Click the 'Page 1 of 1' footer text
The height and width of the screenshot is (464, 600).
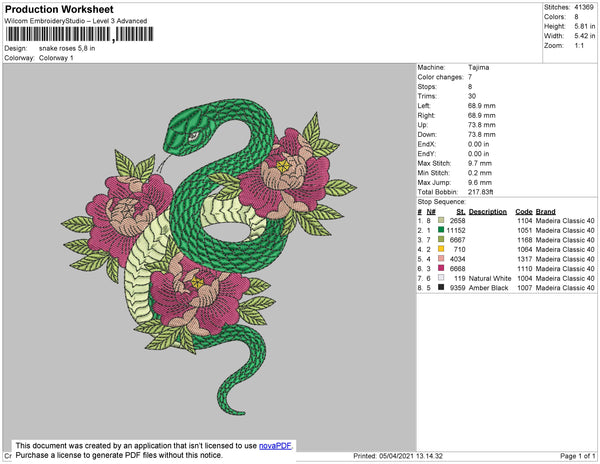pos(577,456)
